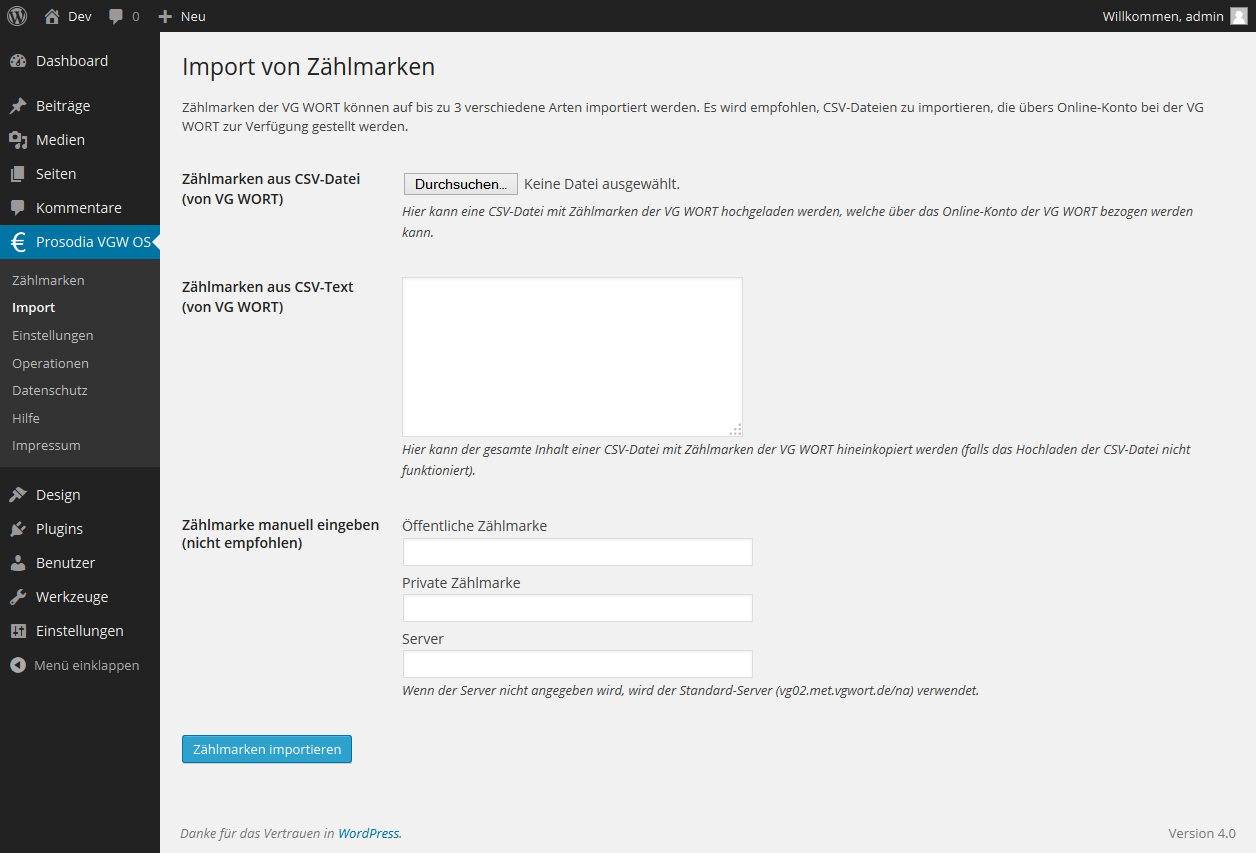Image resolution: width=1256 pixels, height=853 pixels.
Task: Click the 'Import von Zählmarken' heading
Action: [x=308, y=67]
